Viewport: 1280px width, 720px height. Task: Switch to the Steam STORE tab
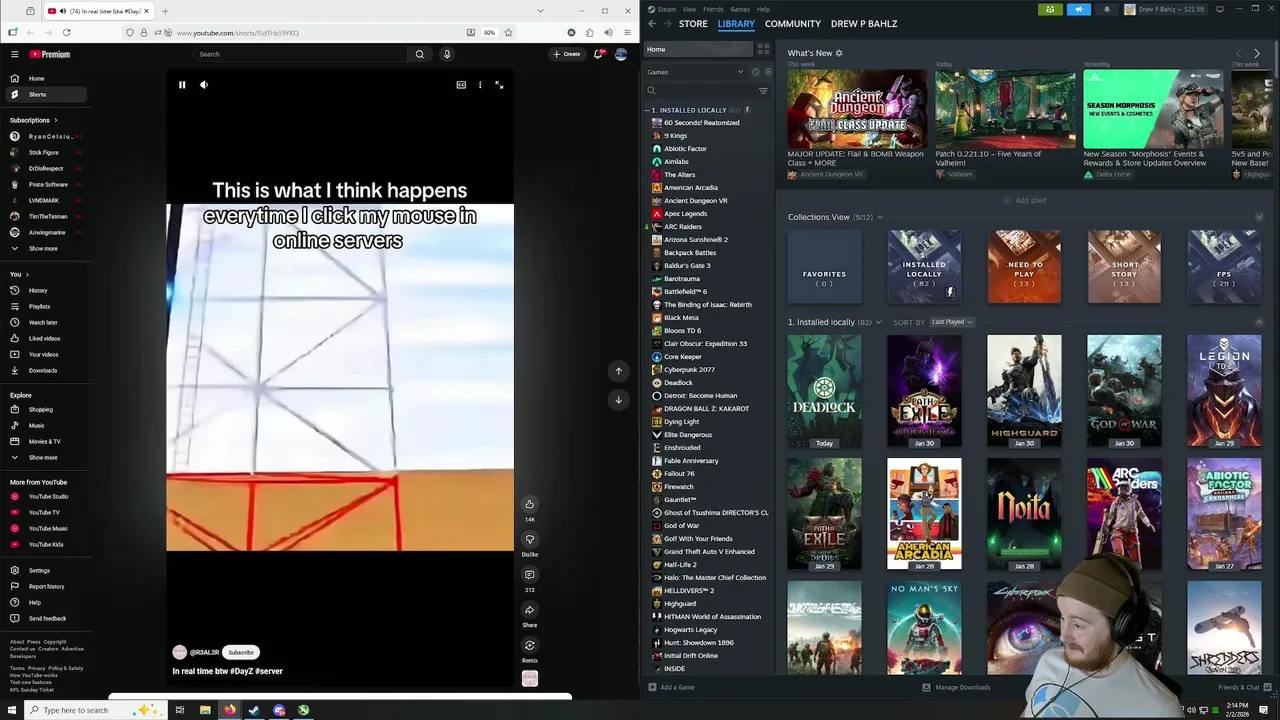tap(693, 23)
